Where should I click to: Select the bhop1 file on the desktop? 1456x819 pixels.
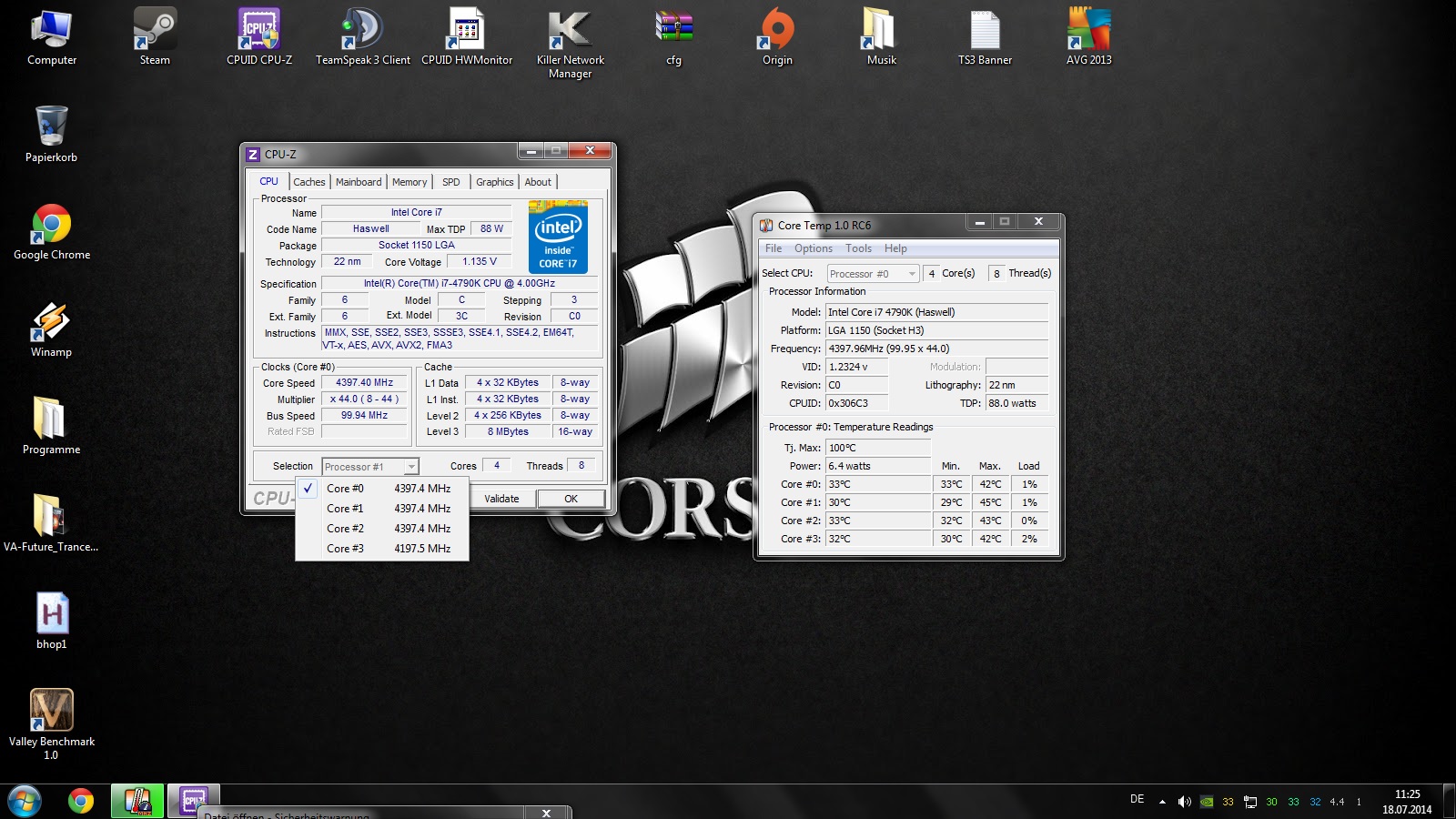[x=52, y=621]
